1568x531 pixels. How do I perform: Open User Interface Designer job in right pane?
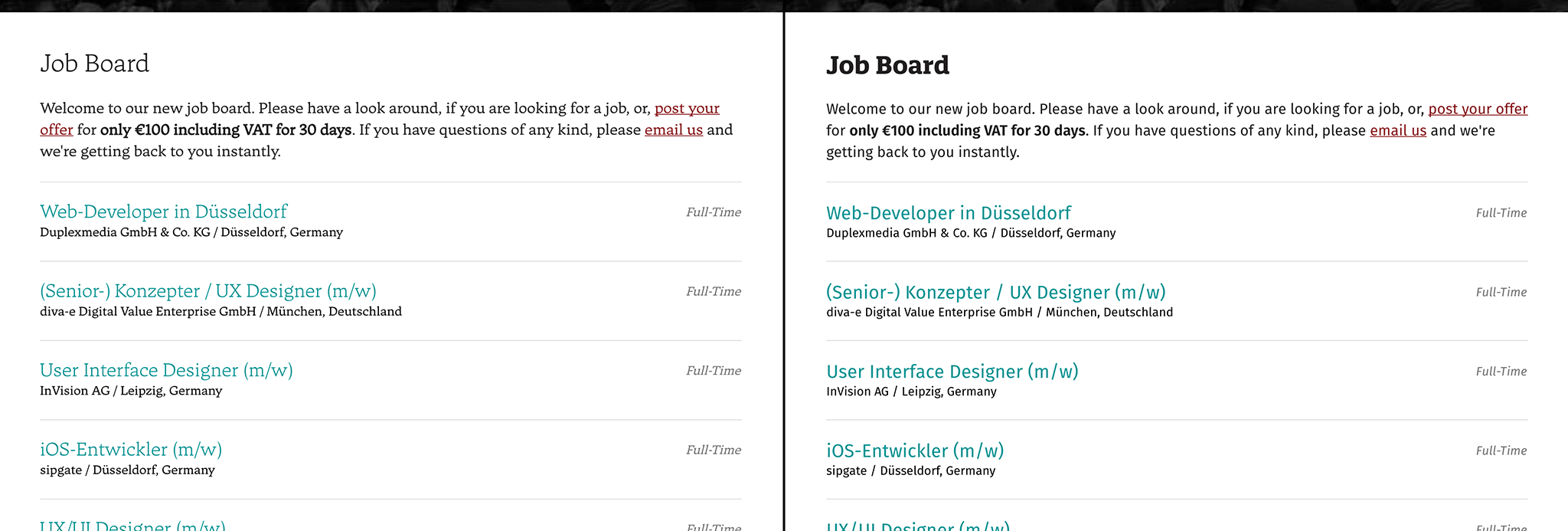coord(952,372)
